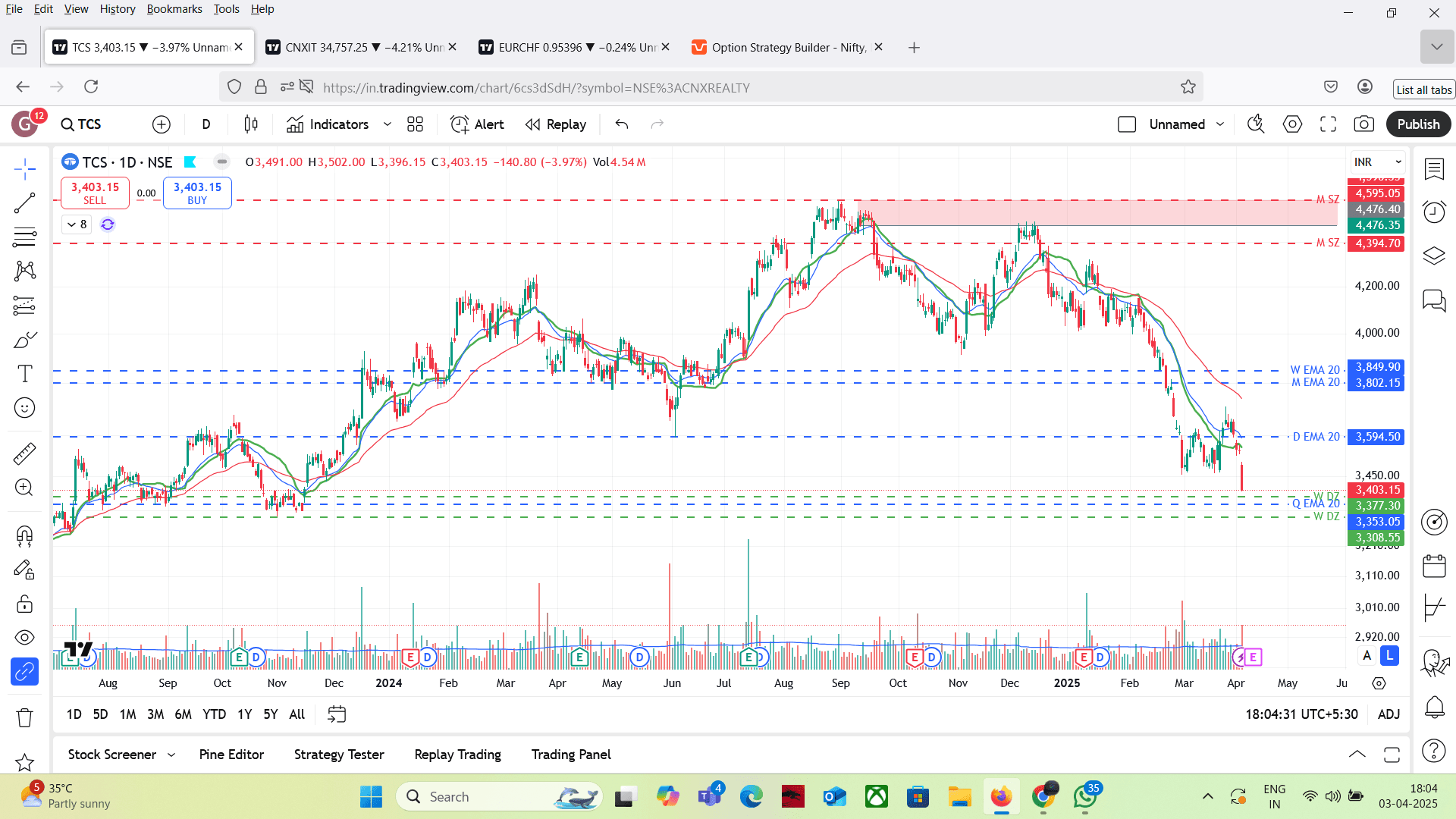The height and width of the screenshot is (819, 1456).
Task: Click the go to date calendar icon
Action: [337, 714]
